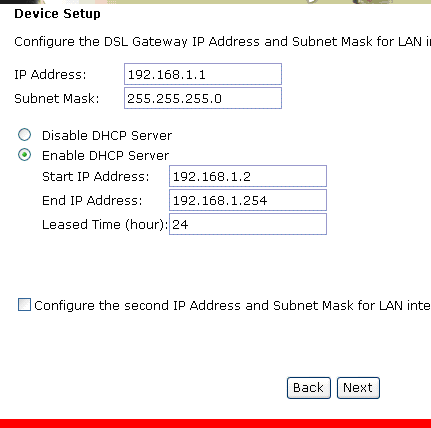
Task: Click the 'End IP Address:' label
Action: pyautogui.click(x=92, y=201)
